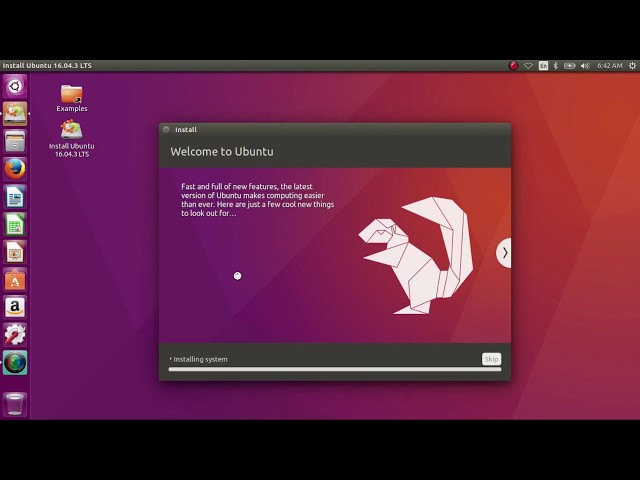Click the Install Ubuntu 16.04.3 LTS panel title
The image size is (640, 480).
(47, 66)
